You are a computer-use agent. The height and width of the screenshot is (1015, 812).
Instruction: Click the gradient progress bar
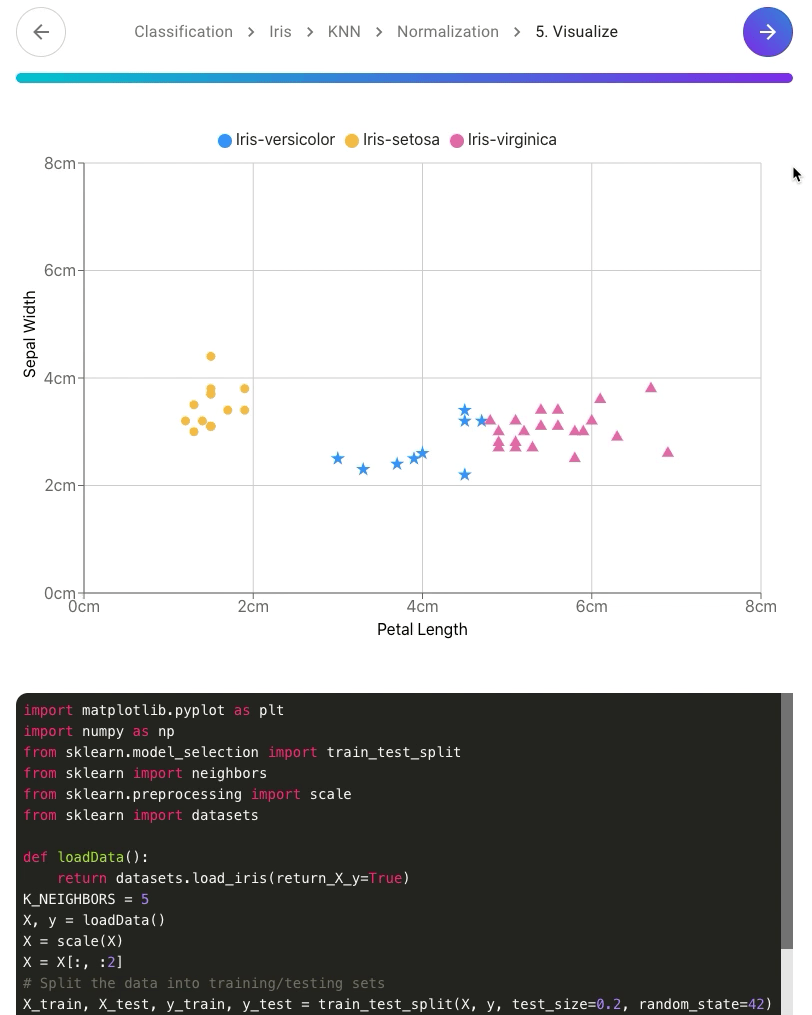[404, 77]
